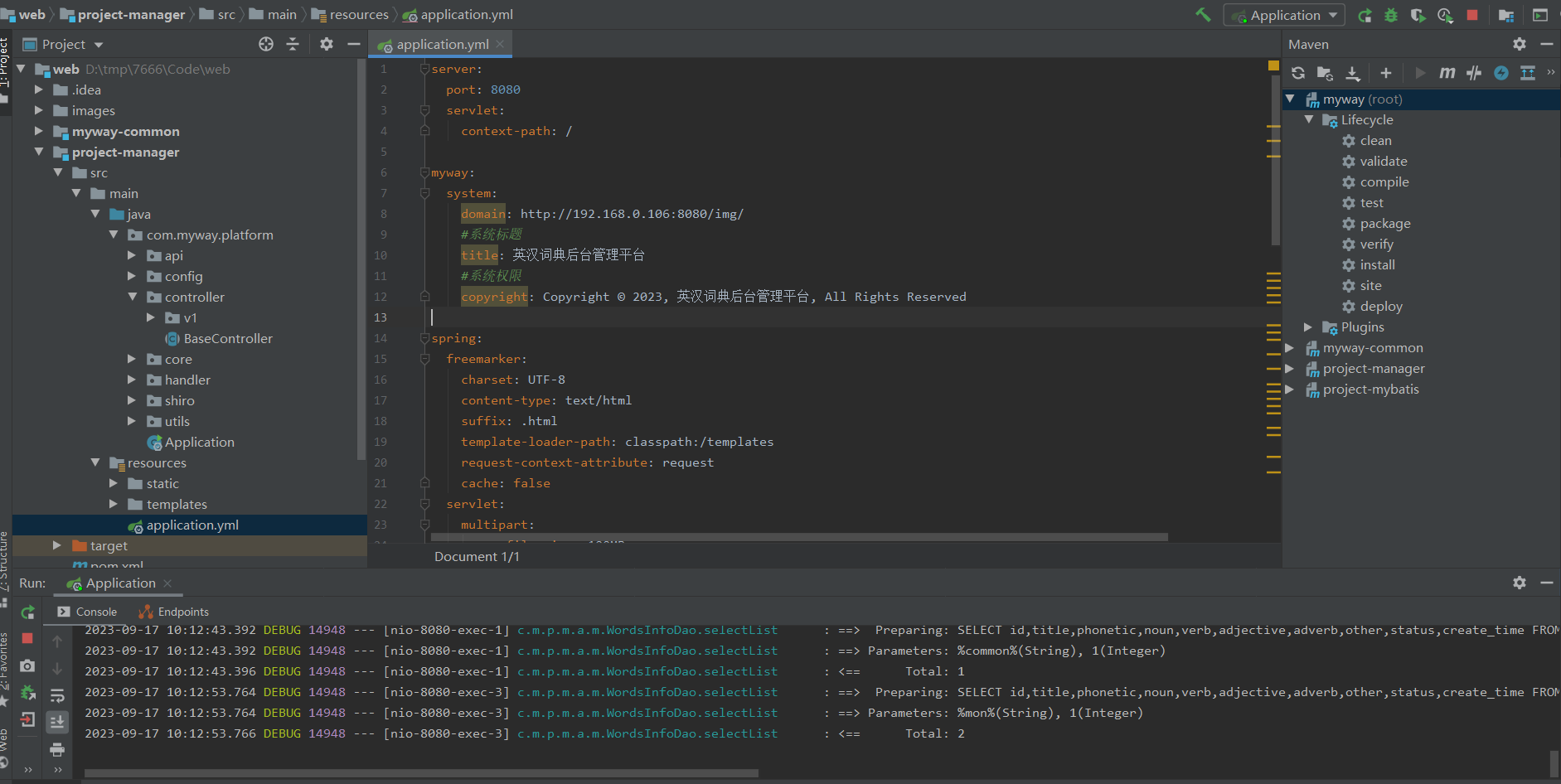Screen dimensions: 1561x784
Task: Select the Maven package lifecycle goal
Action: pos(1376,224)
